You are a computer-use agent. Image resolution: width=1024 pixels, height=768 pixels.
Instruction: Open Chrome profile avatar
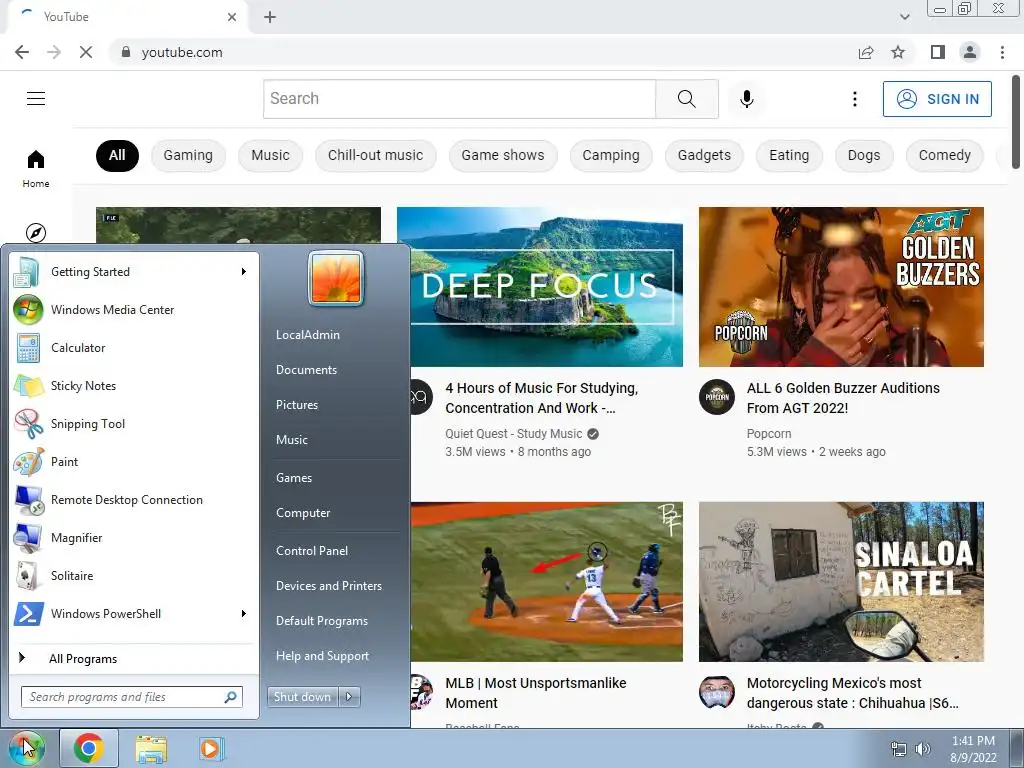click(970, 52)
